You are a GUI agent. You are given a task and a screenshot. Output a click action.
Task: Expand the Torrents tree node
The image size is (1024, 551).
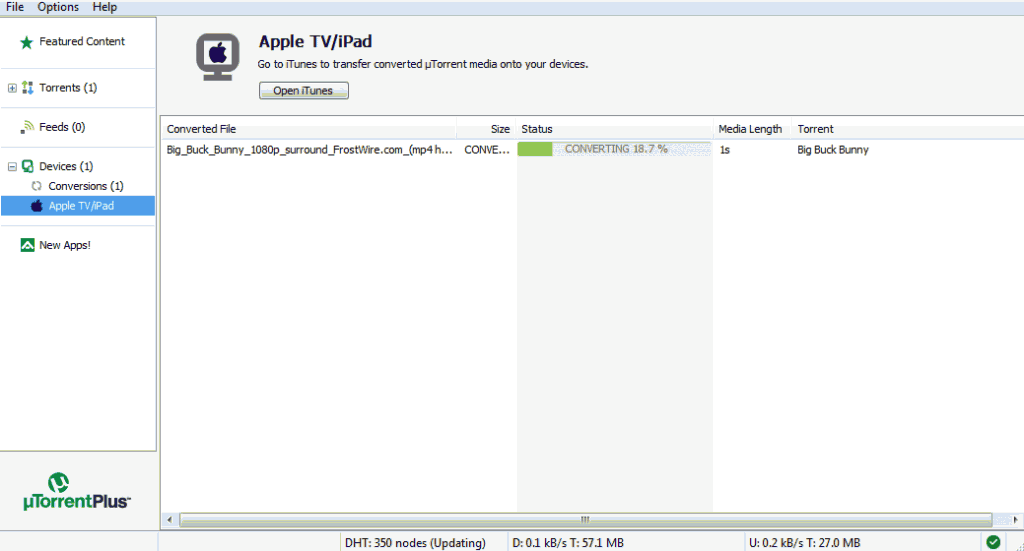tap(12, 88)
